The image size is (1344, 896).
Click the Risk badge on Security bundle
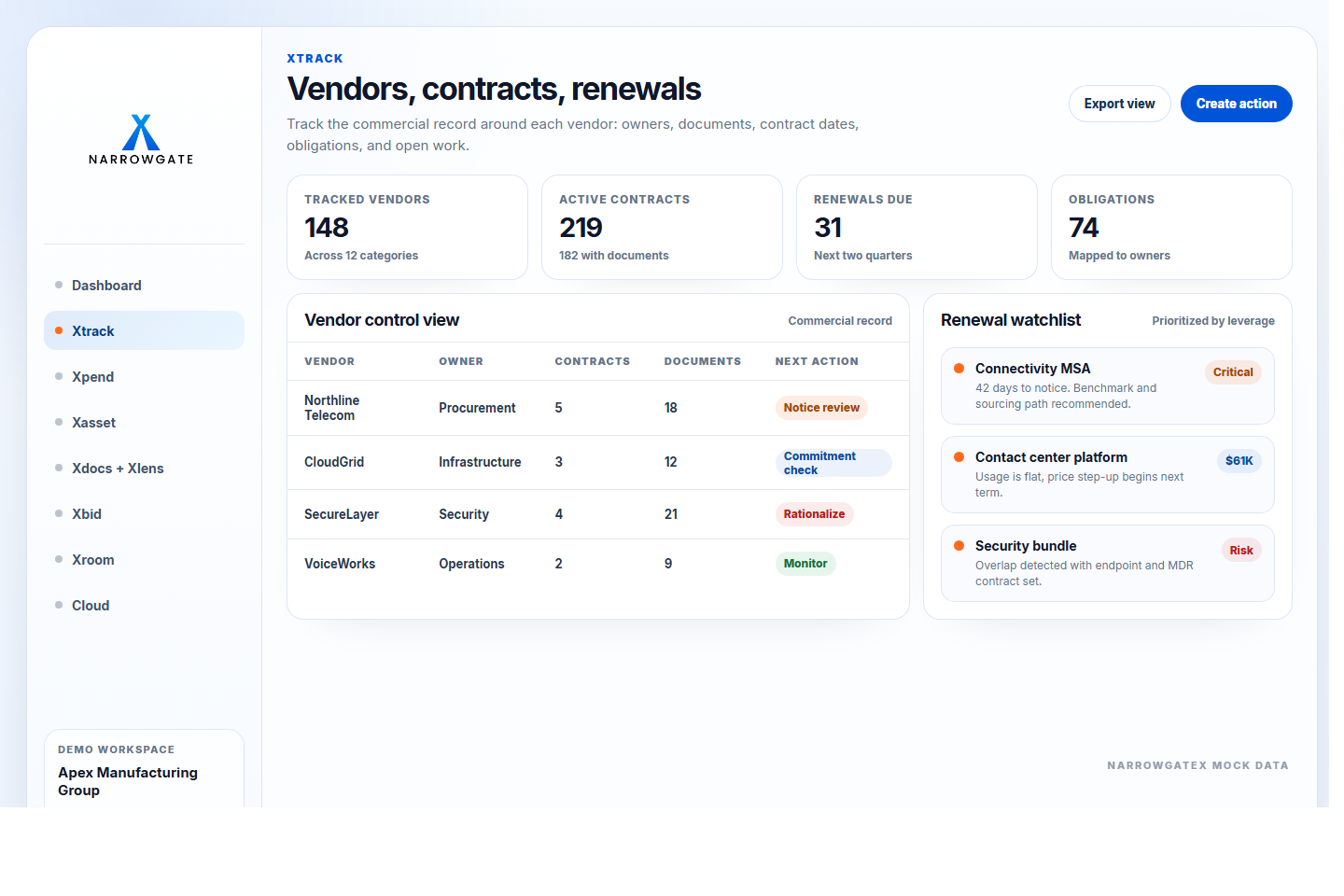pos(1241,551)
